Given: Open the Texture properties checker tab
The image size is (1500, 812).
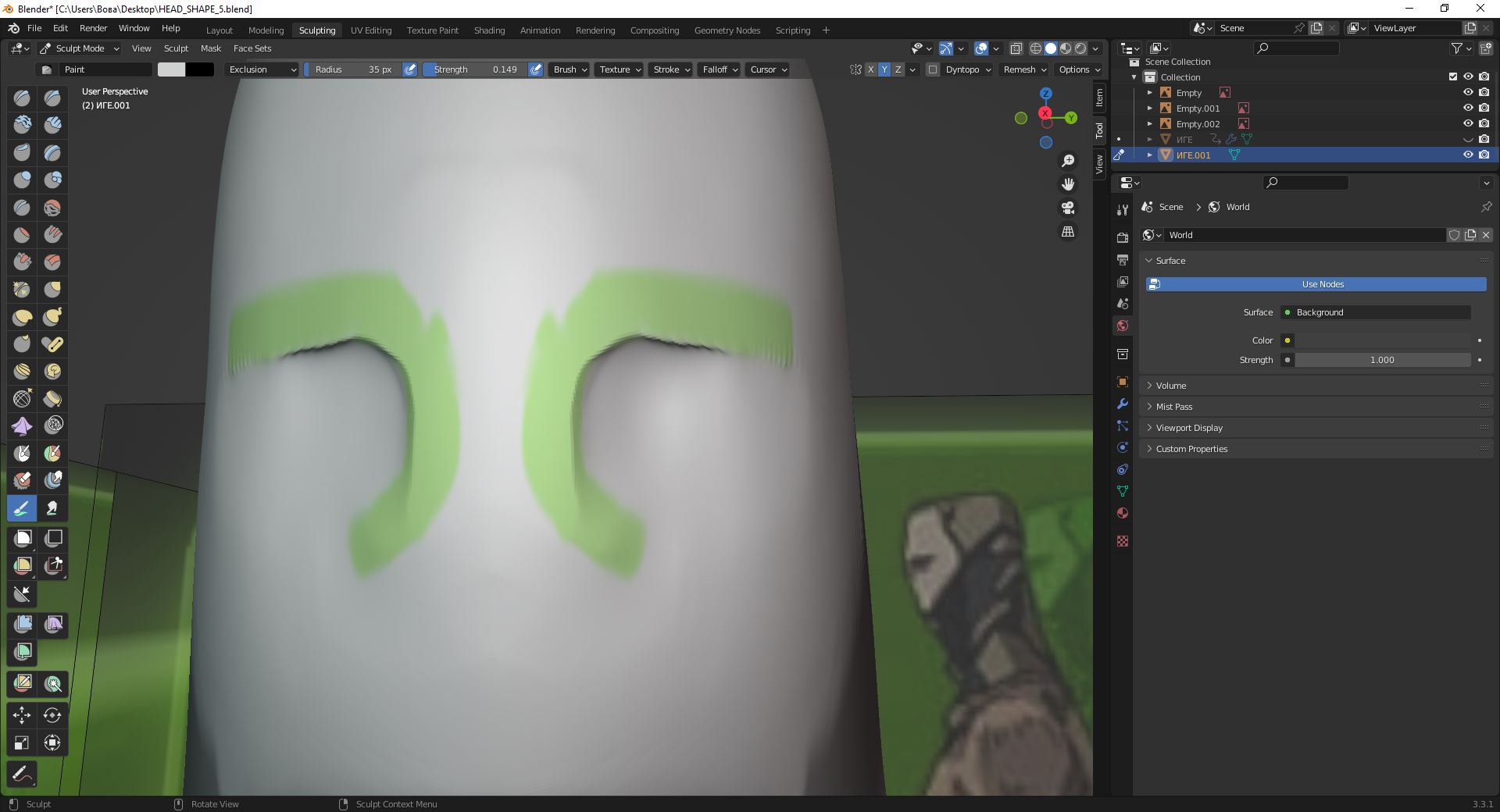Looking at the screenshot, I should (x=1123, y=541).
